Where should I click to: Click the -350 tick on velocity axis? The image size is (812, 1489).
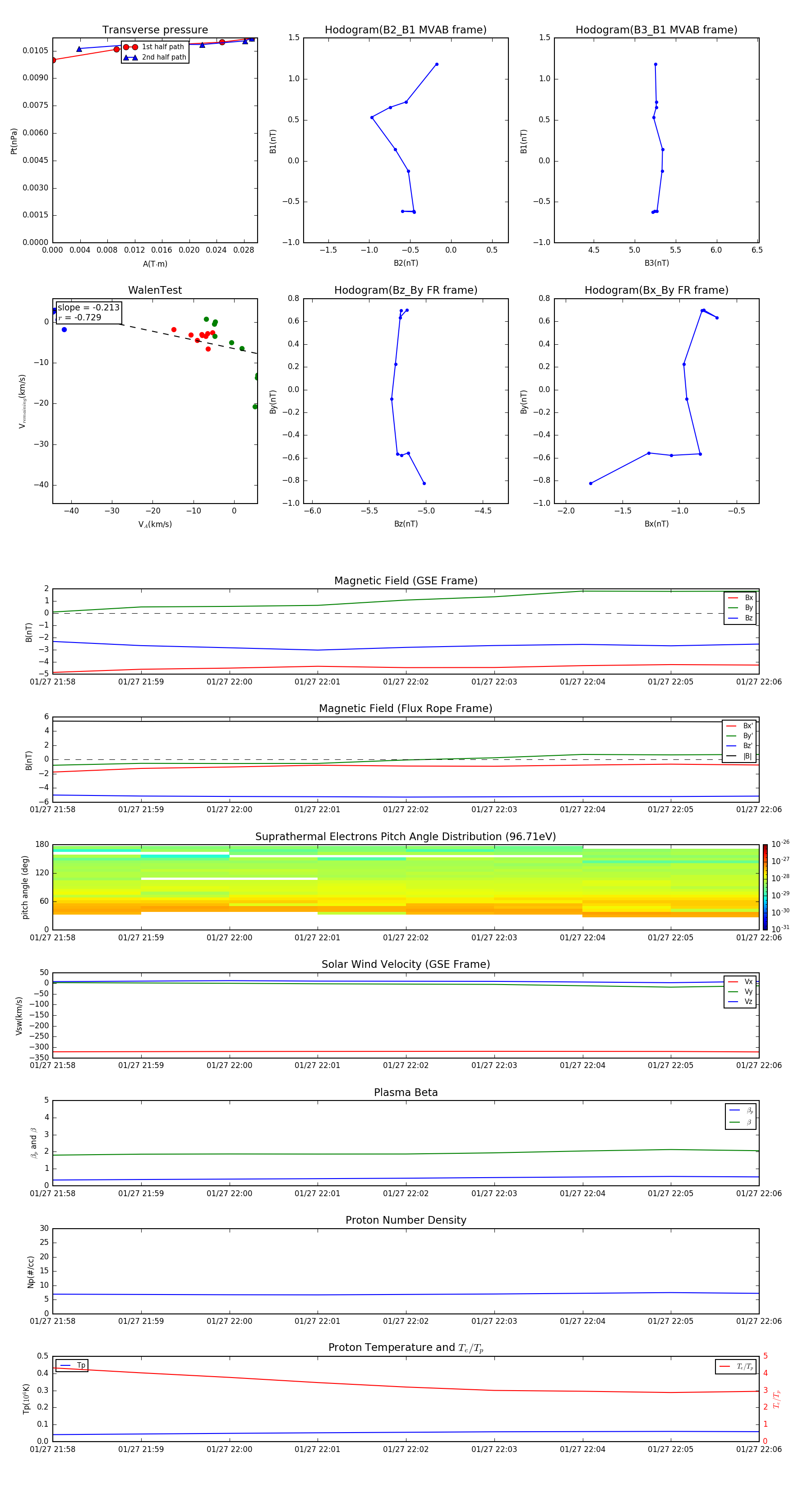pyautogui.click(x=39, y=1058)
